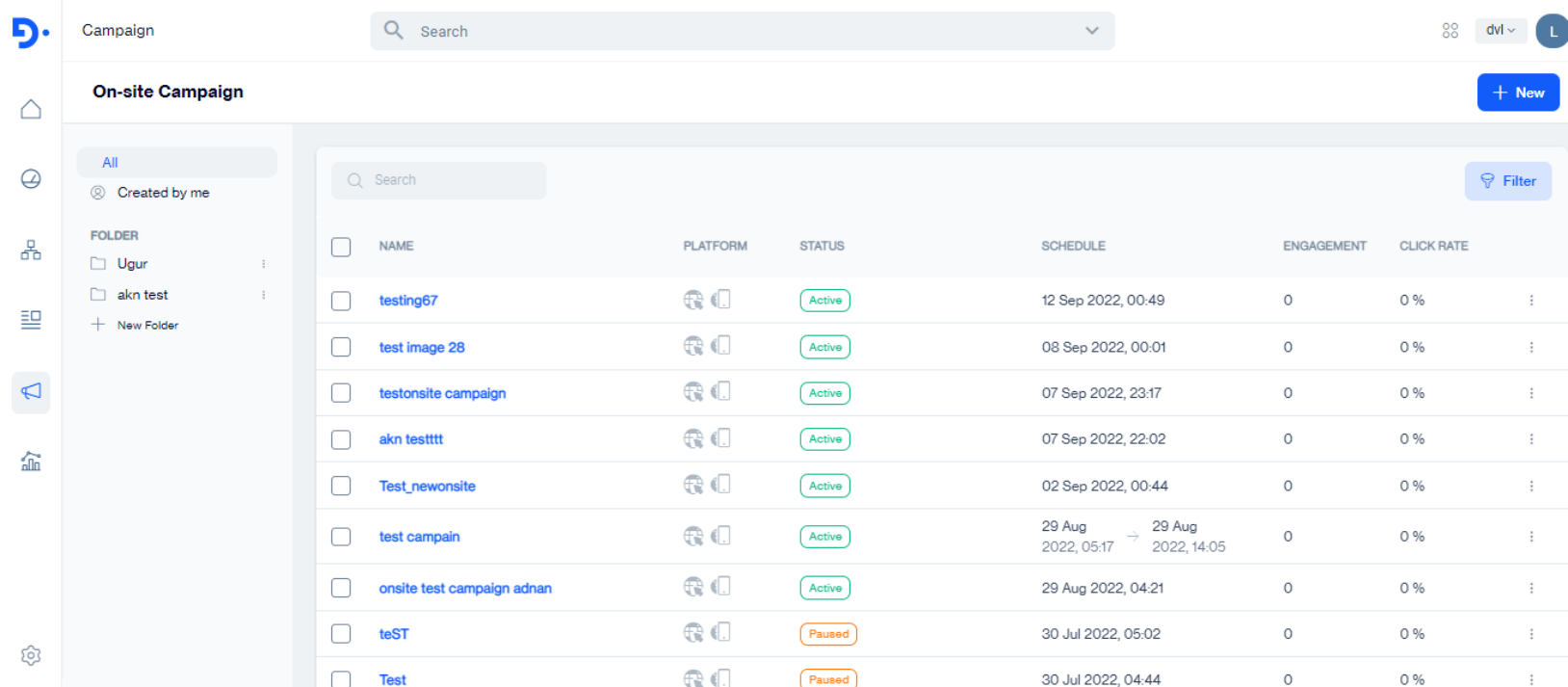The height and width of the screenshot is (687, 1568).
Task: Click the apps grid icon in the top bar
Action: (1450, 31)
